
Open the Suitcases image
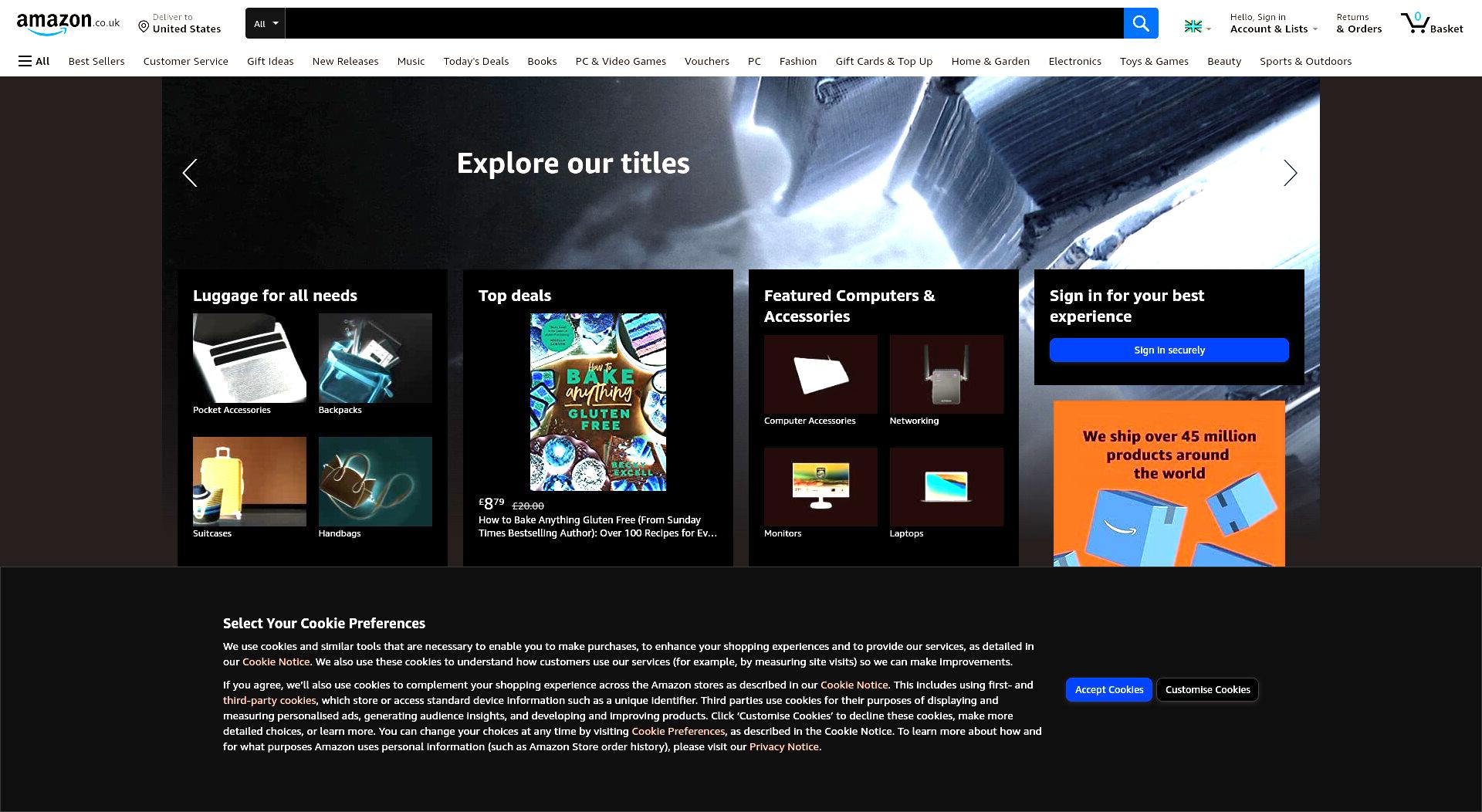point(249,482)
